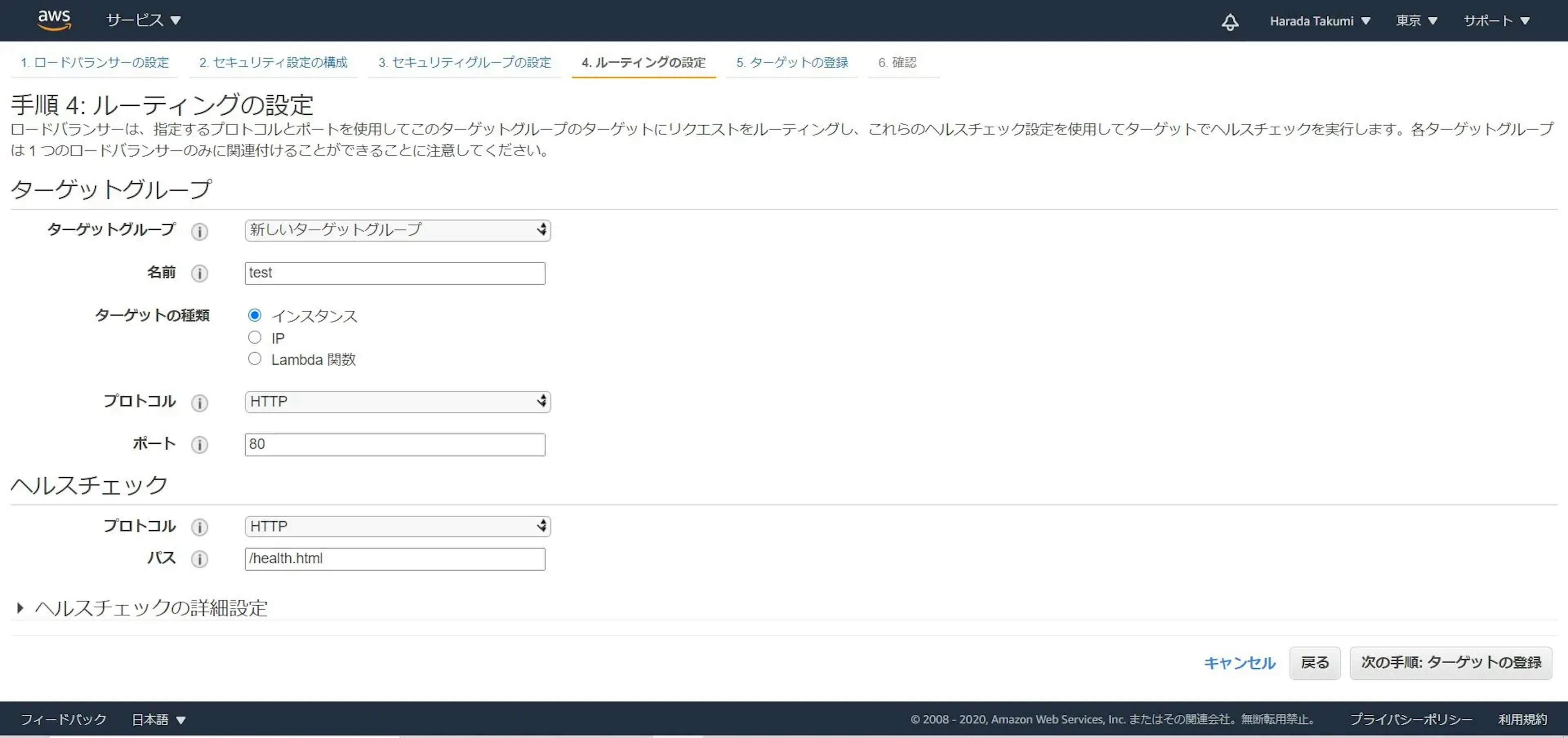Screen dimensions: 1568x738
Task: Click into the ポート input showing 80
Action: point(394,445)
